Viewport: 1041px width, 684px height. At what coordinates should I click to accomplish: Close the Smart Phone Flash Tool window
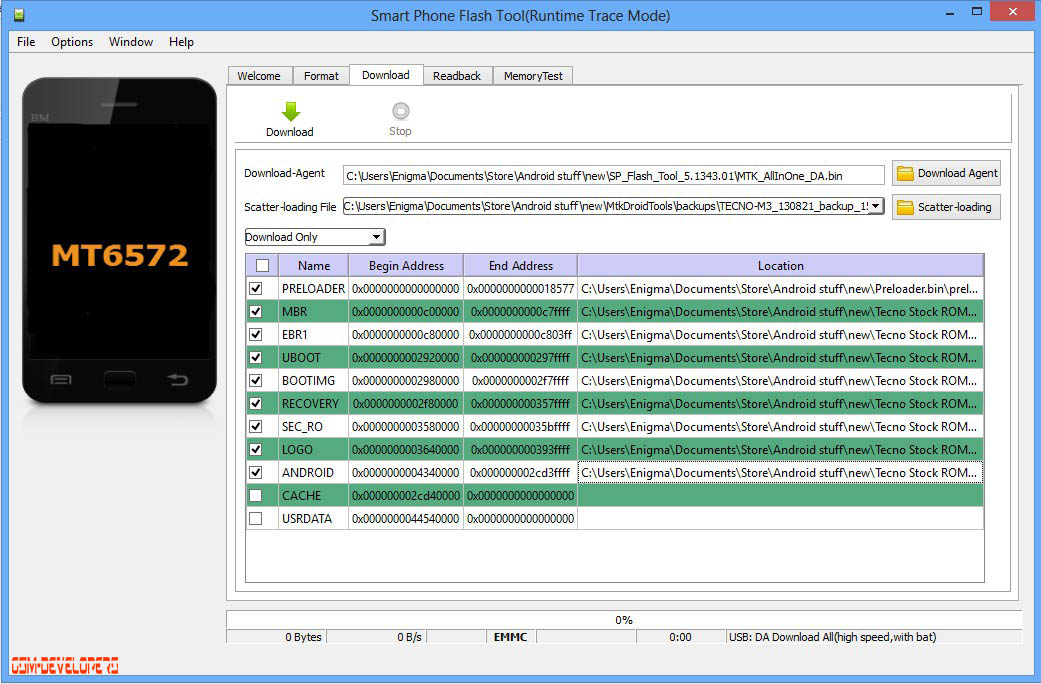(1013, 11)
